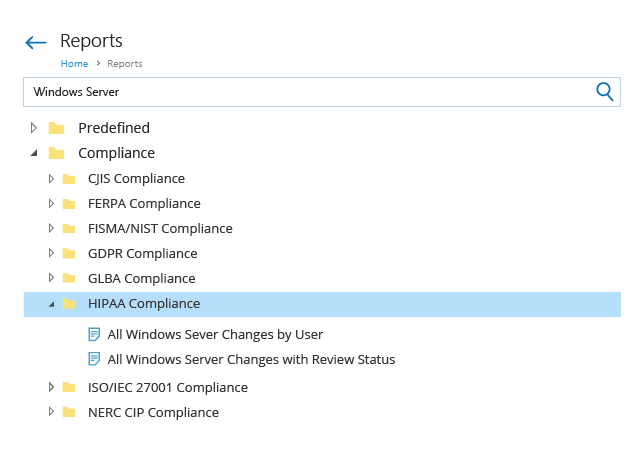The image size is (640, 450).
Task: Select FISMA/NIST Compliance tree item
Action: [x=160, y=228]
